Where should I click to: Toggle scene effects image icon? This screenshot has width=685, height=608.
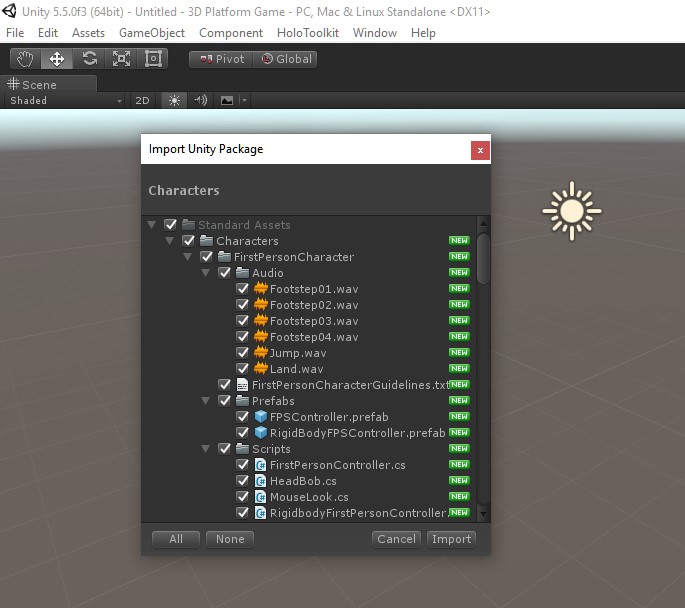pyautogui.click(x=227, y=100)
